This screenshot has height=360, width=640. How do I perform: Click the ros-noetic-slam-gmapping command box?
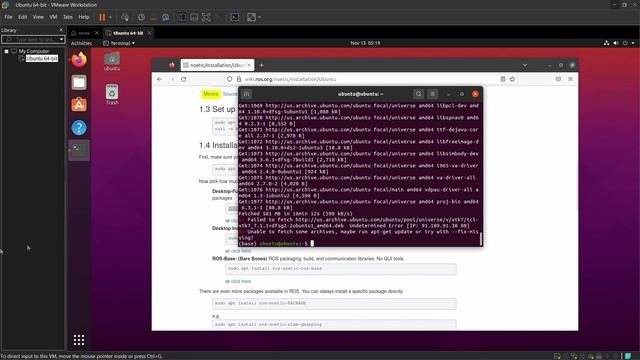[334, 324]
